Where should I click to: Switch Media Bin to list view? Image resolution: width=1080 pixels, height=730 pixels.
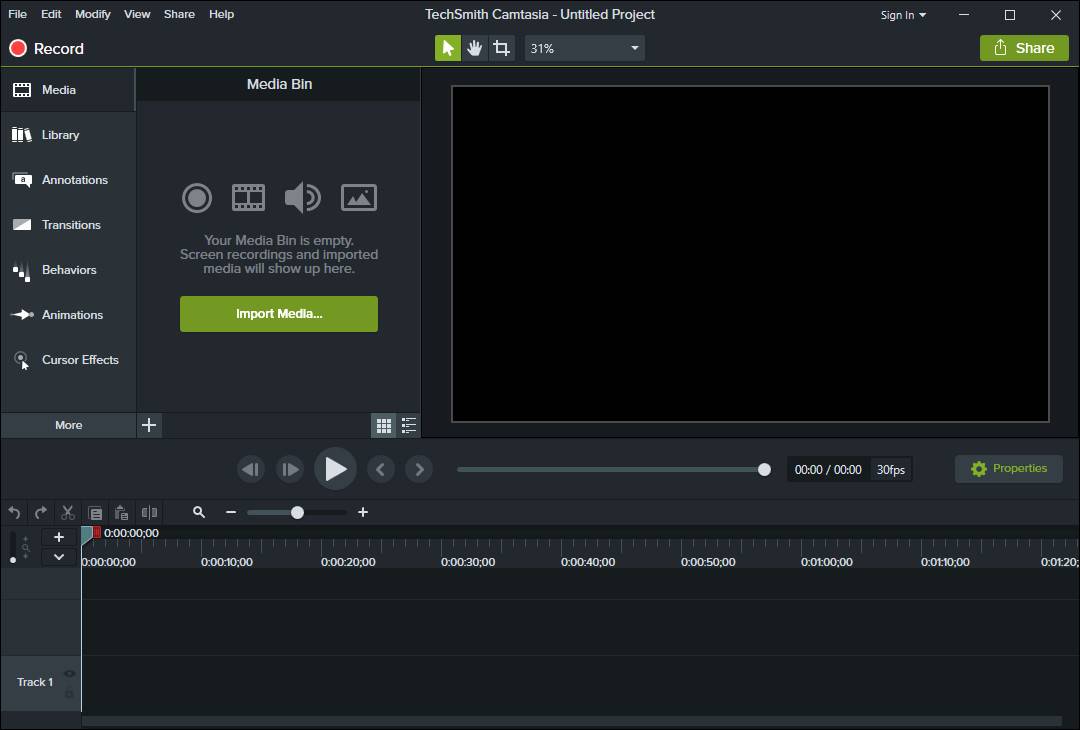(x=409, y=426)
